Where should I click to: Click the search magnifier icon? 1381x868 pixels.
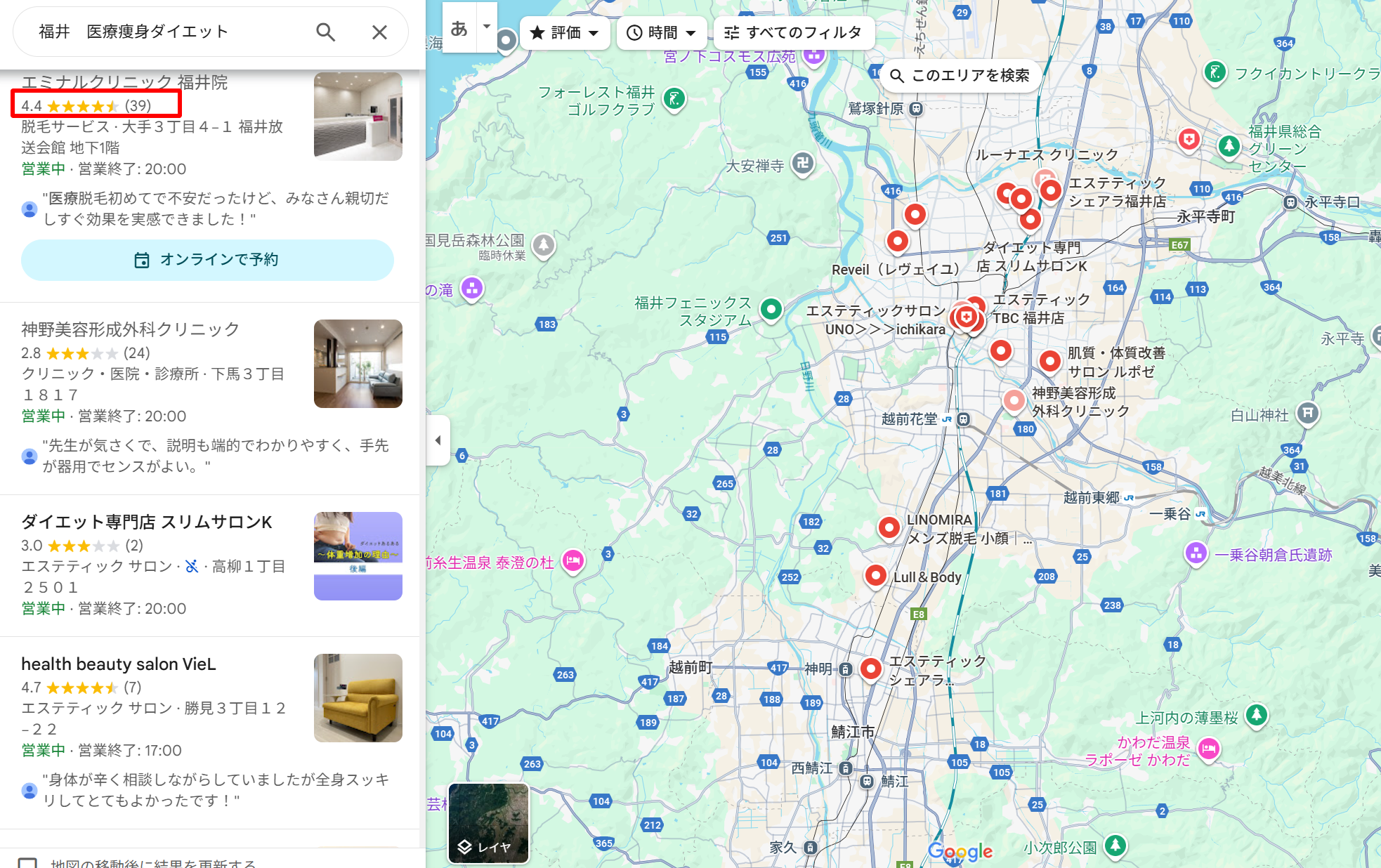(325, 32)
